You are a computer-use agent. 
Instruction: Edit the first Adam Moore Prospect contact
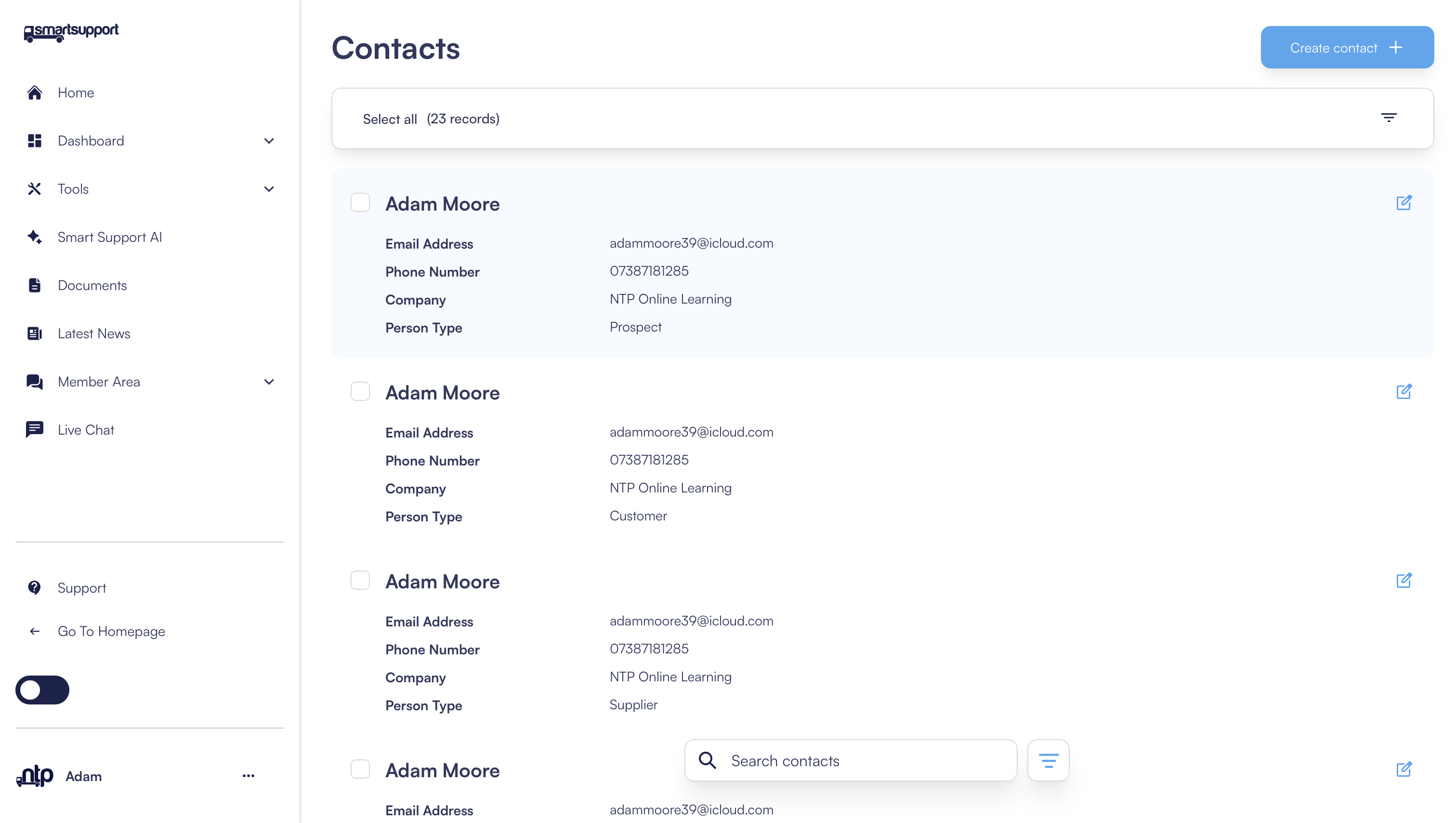point(1404,202)
